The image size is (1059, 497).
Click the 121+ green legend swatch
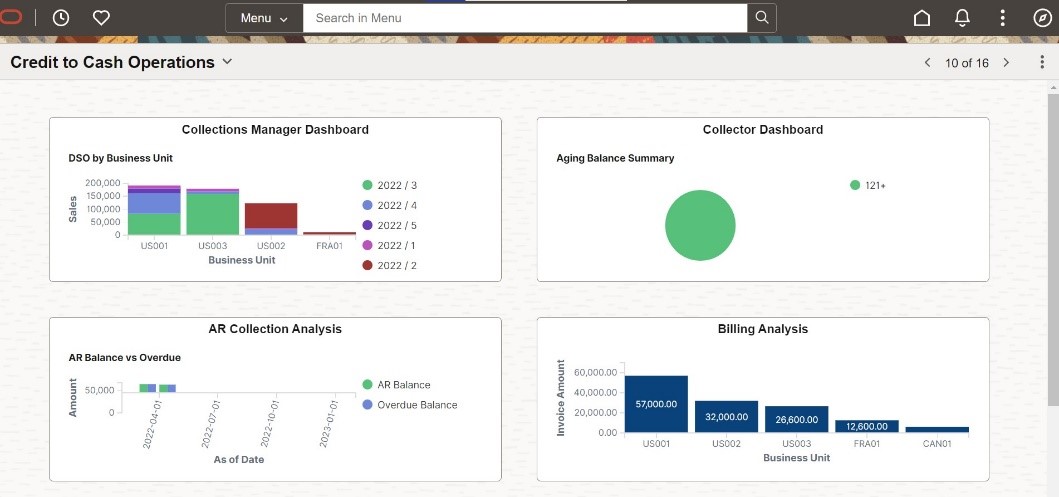pos(855,185)
